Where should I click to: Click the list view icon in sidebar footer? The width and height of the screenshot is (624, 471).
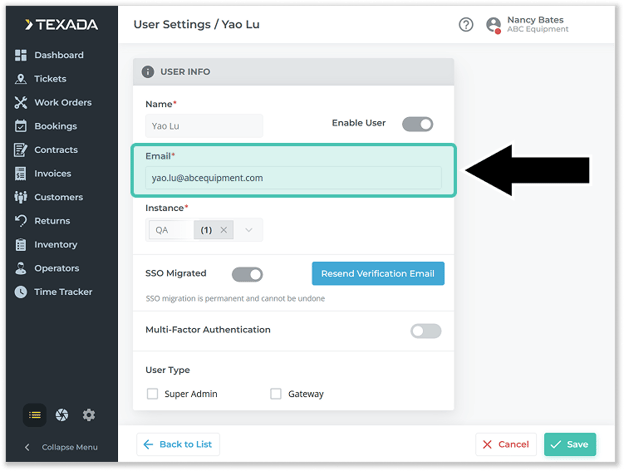coord(35,415)
